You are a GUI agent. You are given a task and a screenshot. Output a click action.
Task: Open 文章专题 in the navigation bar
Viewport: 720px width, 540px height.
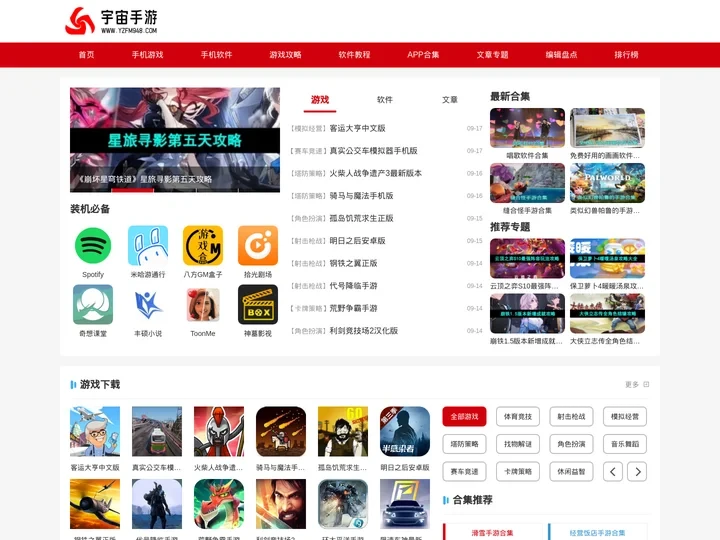(492, 55)
